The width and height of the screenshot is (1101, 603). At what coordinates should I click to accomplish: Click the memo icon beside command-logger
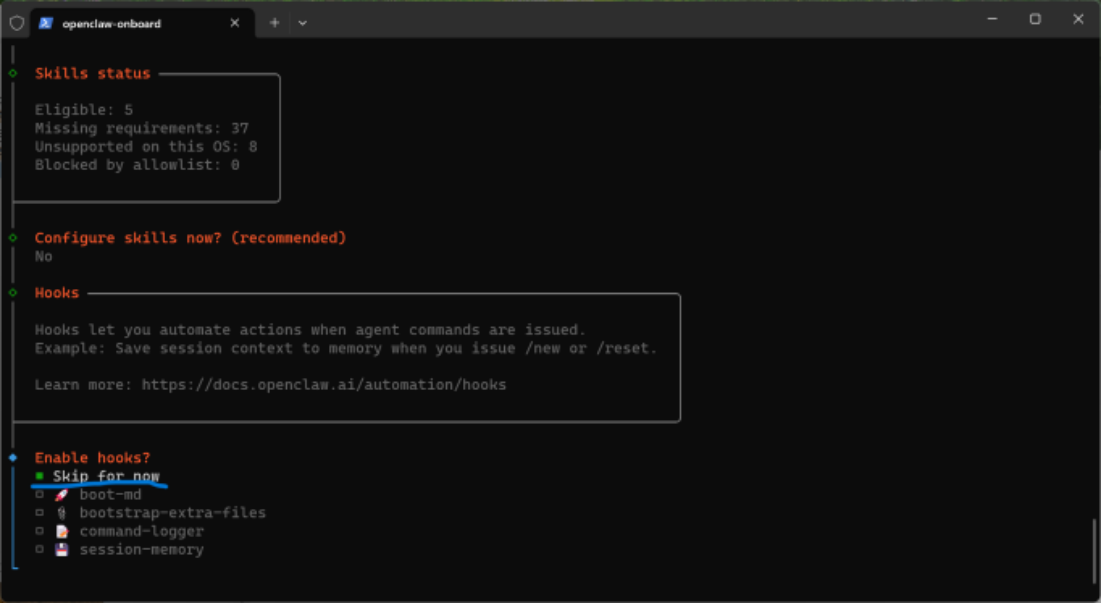point(62,531)
